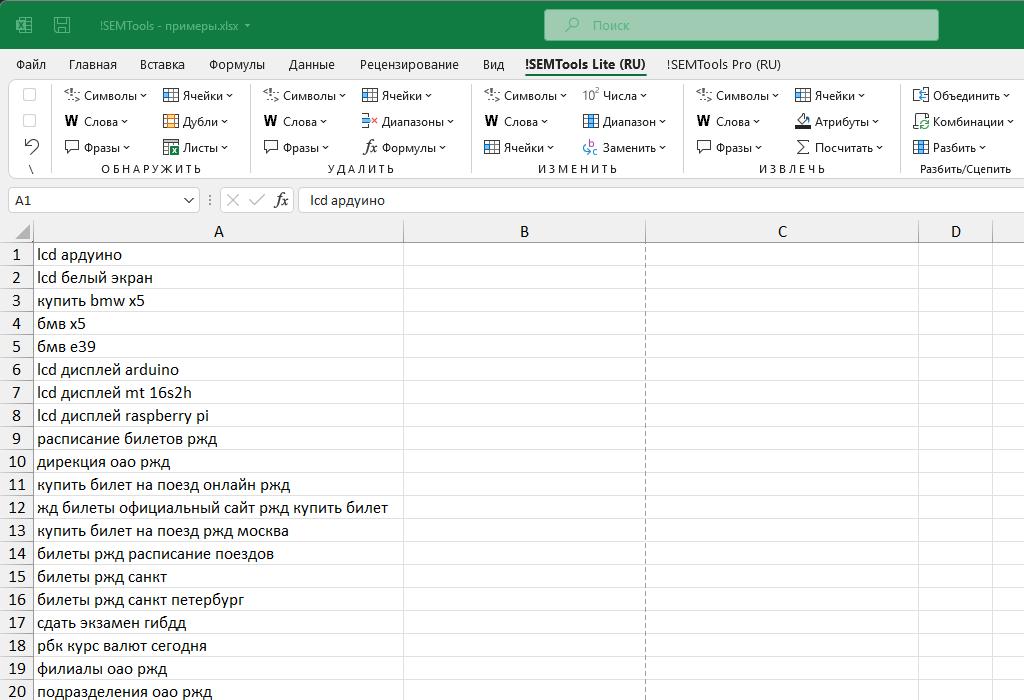Expand Диапазон dropdown in the ИЗМЕНИТЬ group

pos(662,122)
